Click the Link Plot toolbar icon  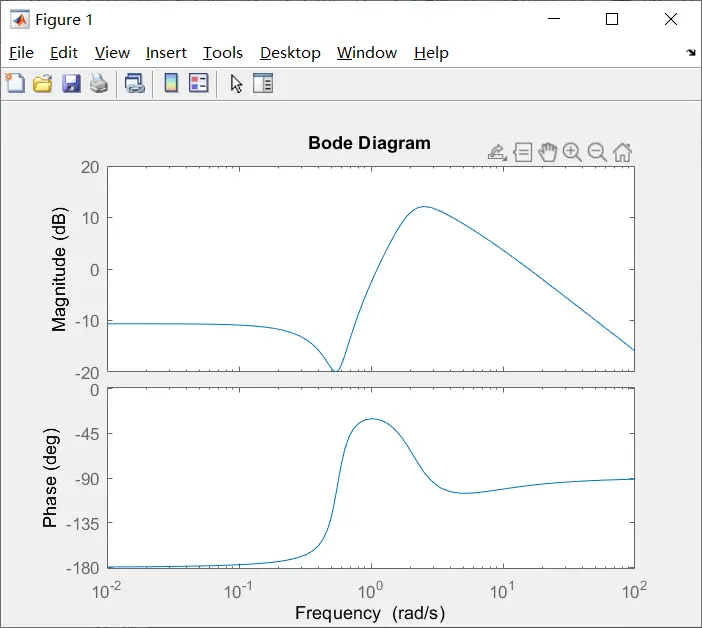135,84
